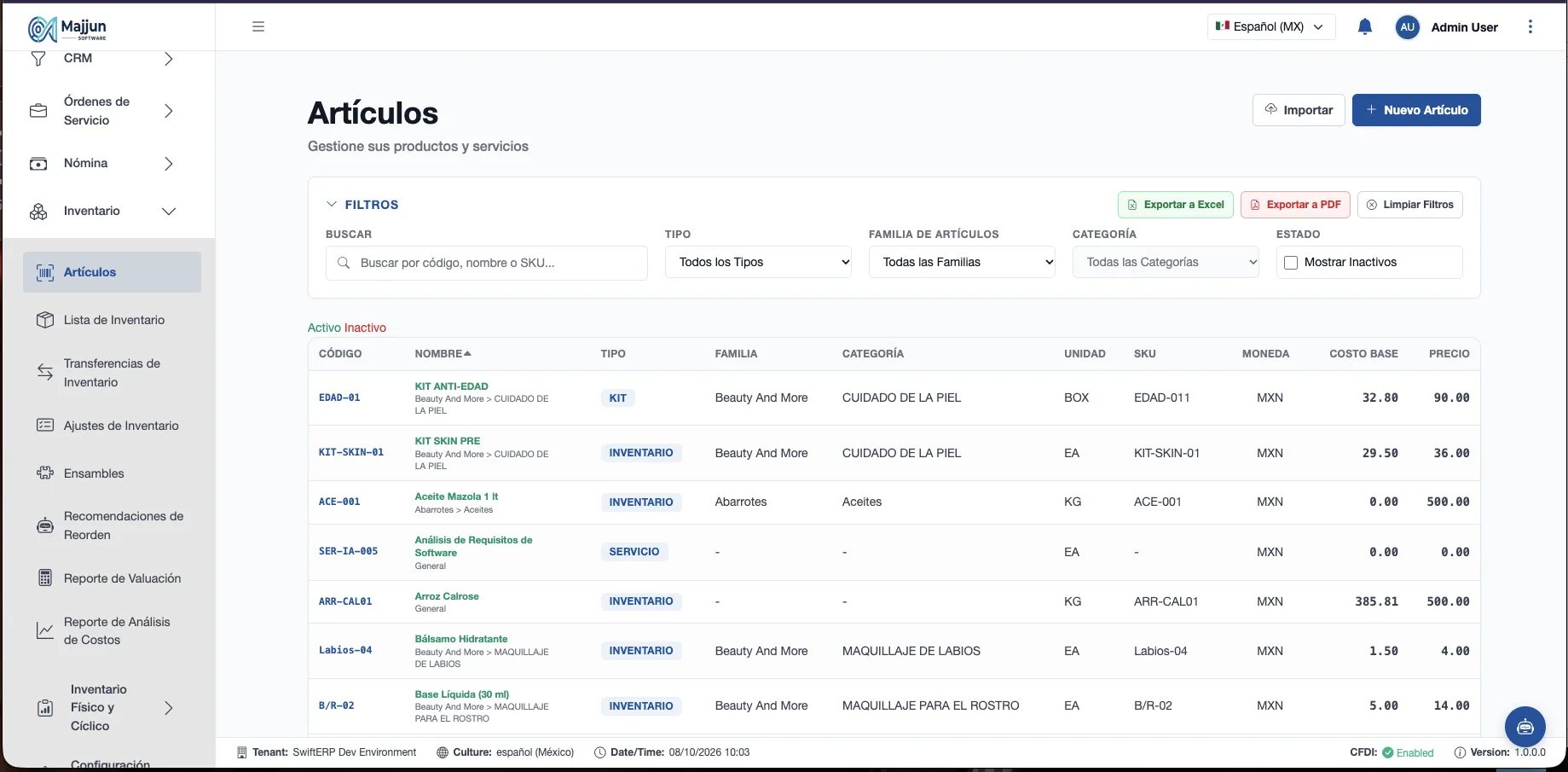Open the EDAD-01 code link

pyautogui.click(x=339, y=398)
